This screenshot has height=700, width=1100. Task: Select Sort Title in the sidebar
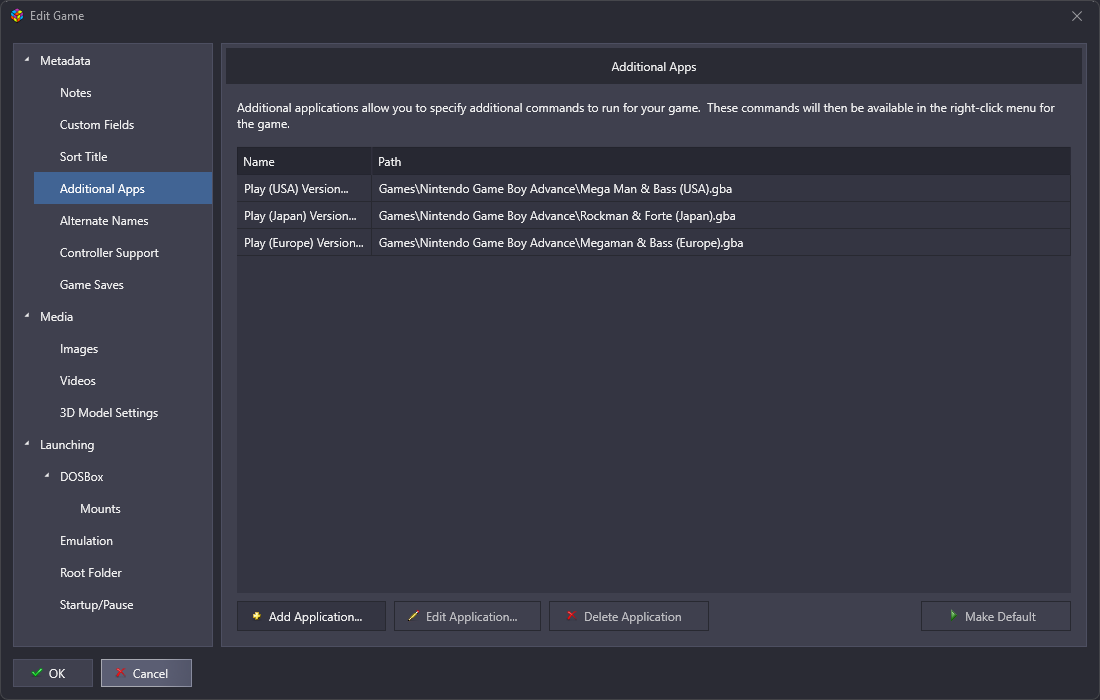[83, 156]
